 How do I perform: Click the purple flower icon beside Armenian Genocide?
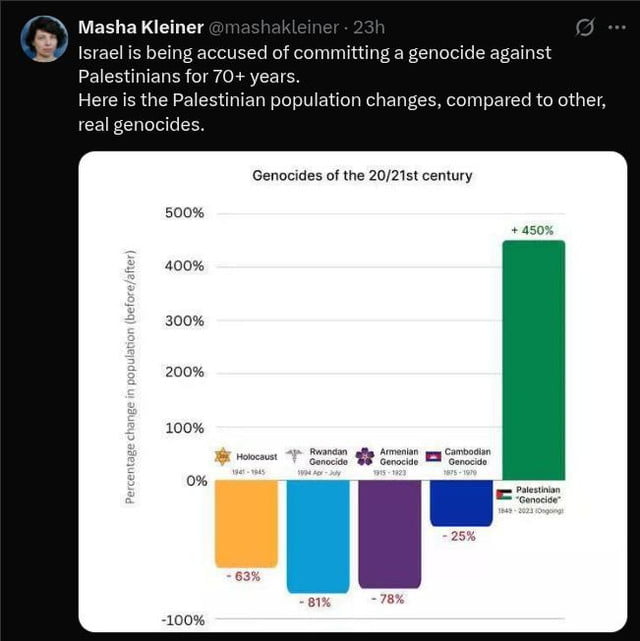[365, 457]
